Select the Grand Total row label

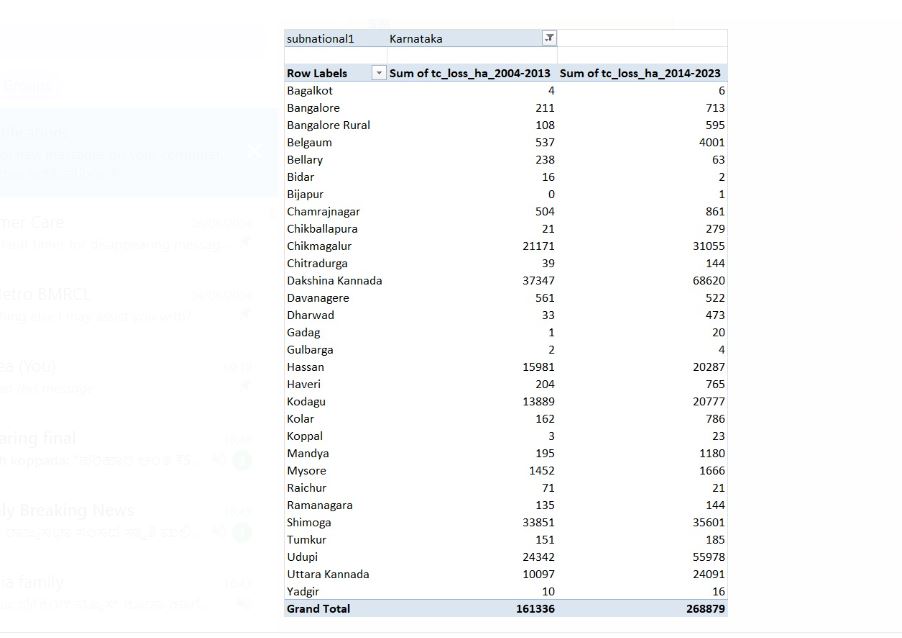(x=318, y=609)
